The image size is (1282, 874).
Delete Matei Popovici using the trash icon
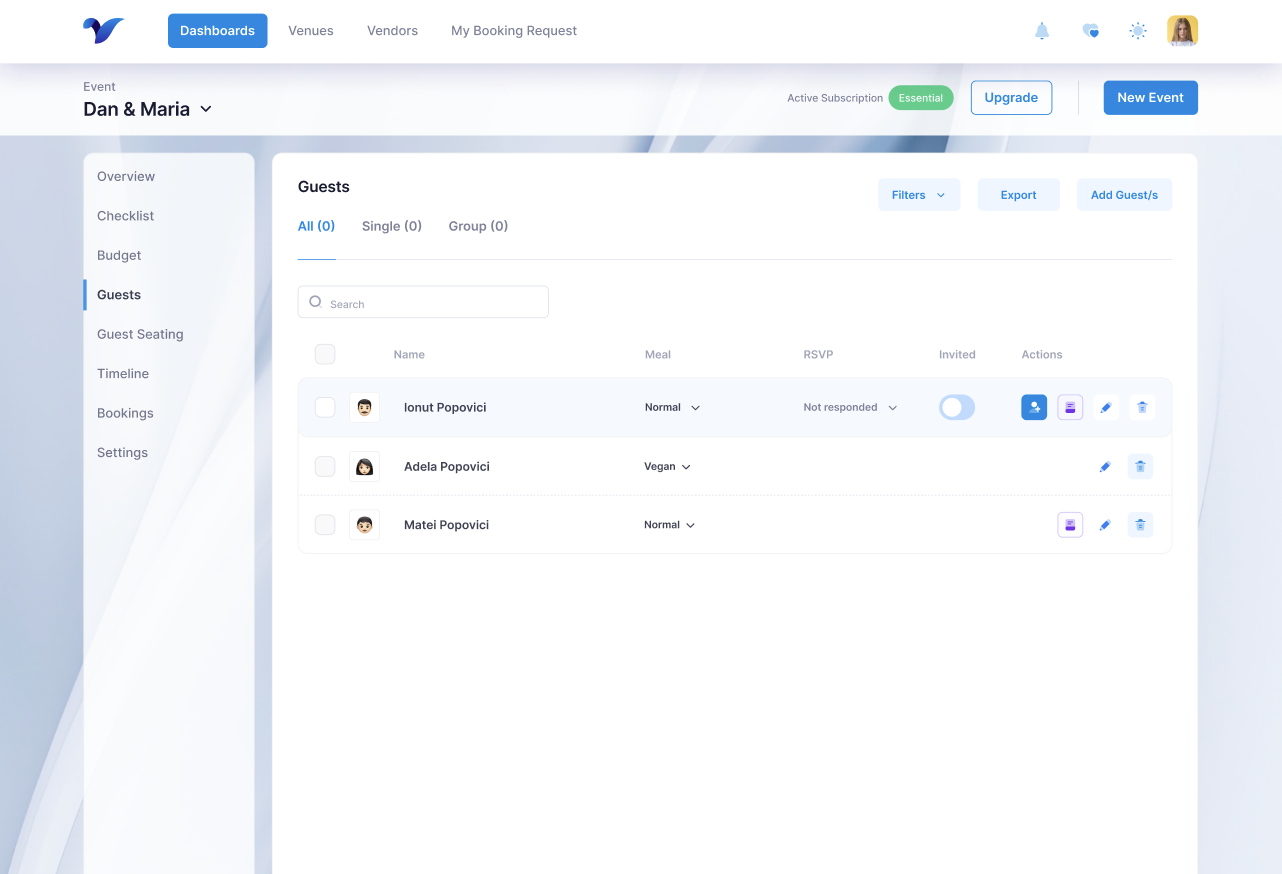[x=1141, y=525]
